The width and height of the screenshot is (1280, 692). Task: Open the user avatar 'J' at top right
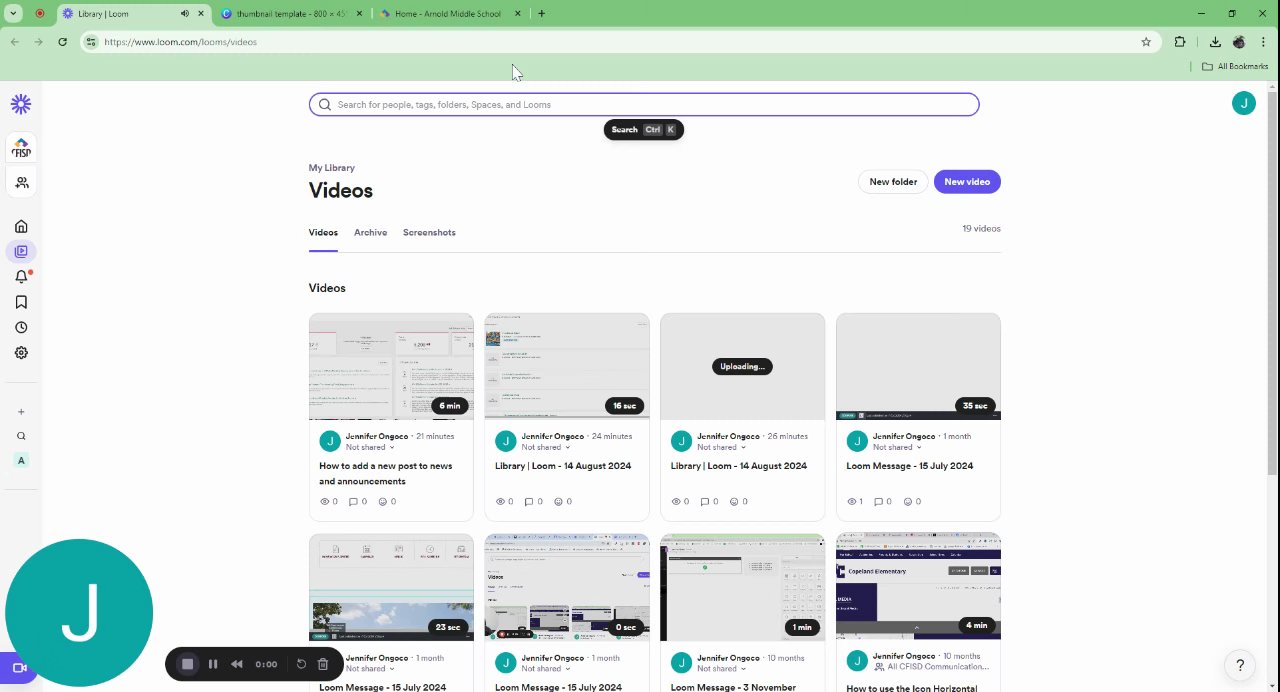point(1244,103)
